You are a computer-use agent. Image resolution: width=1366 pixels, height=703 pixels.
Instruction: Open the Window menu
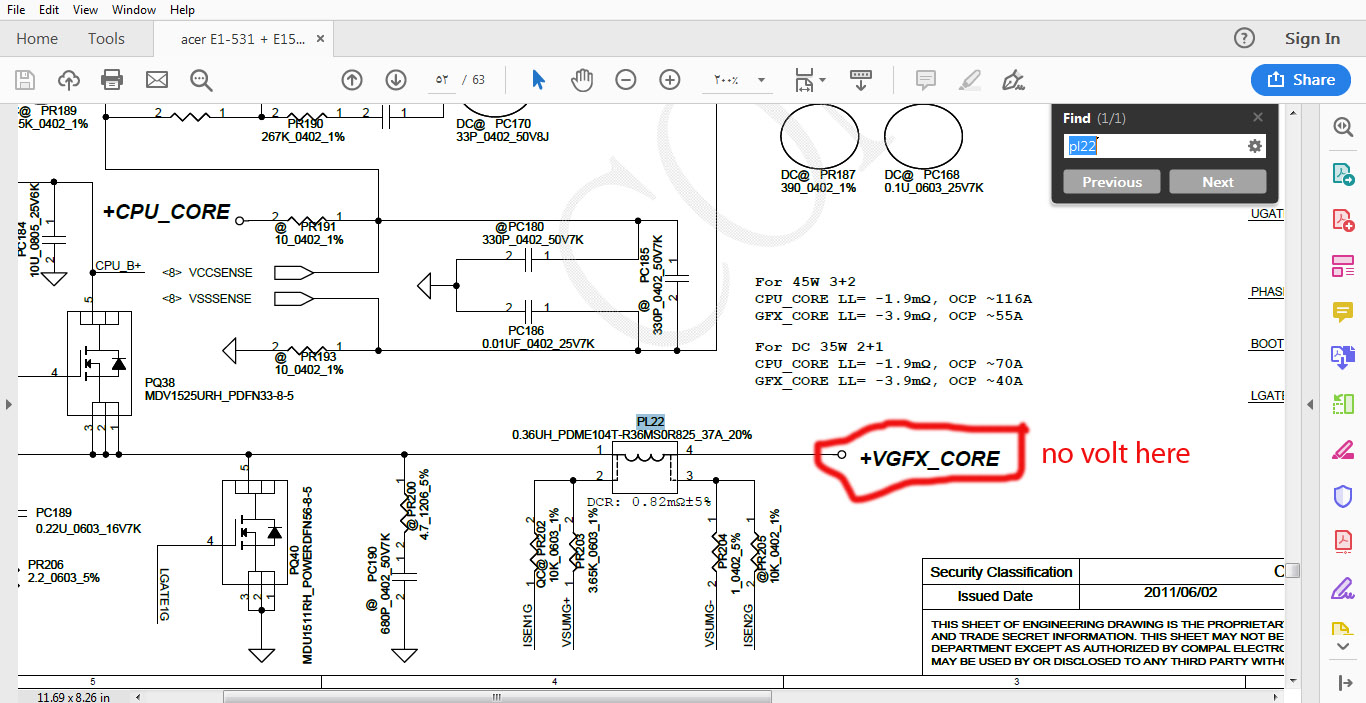(133, 9)
